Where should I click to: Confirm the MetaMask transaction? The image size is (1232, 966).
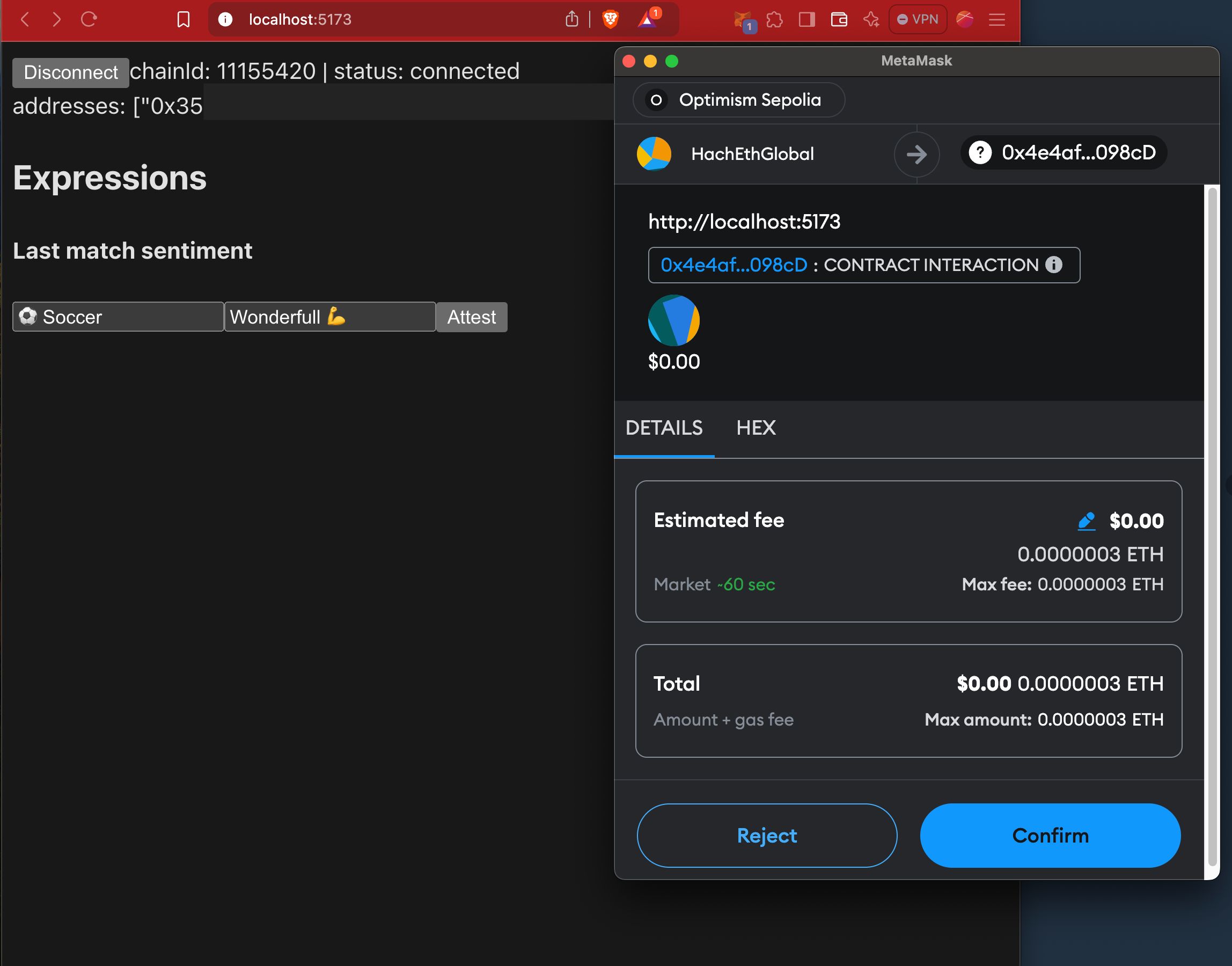(1050, 836)
